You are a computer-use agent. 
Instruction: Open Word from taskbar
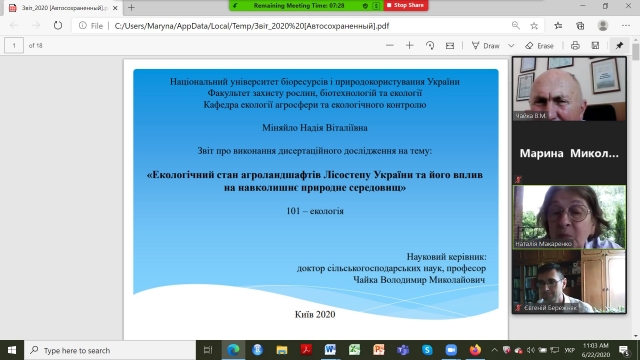(x=330, y=350)
